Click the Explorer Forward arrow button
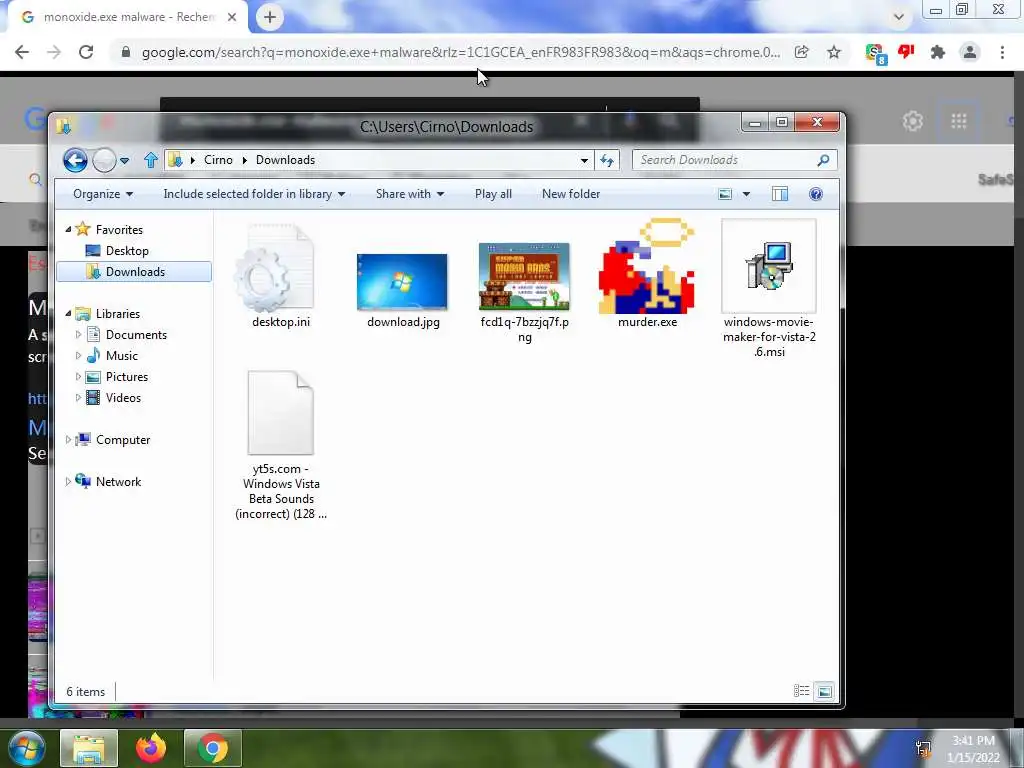 click(104, 160)
